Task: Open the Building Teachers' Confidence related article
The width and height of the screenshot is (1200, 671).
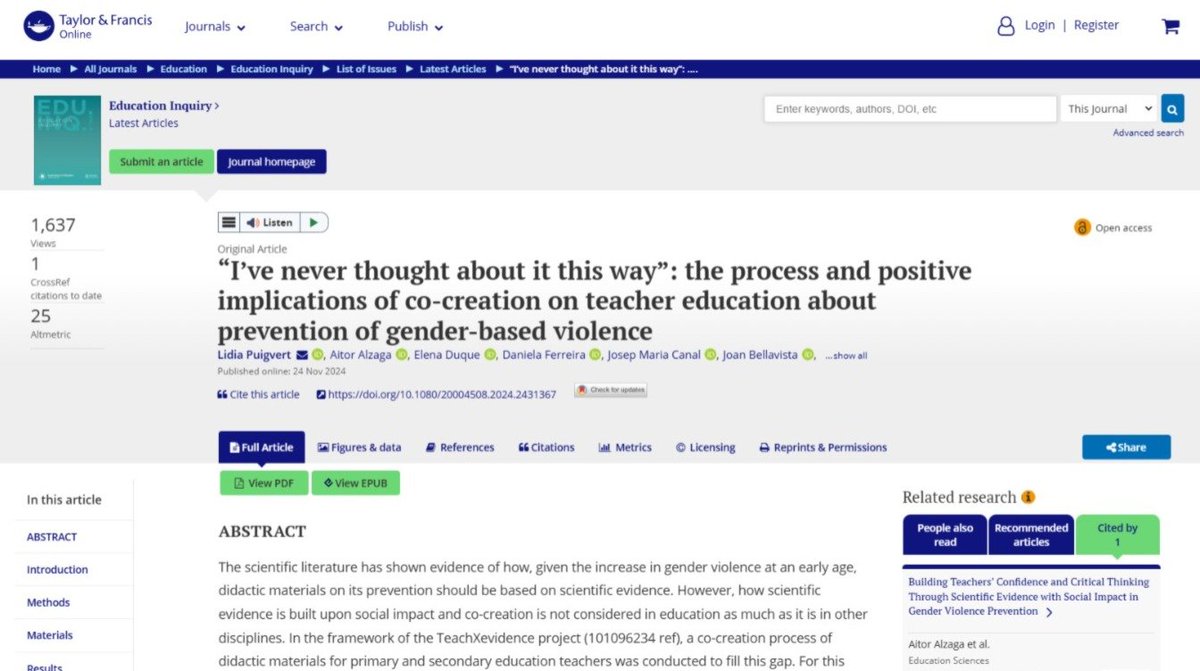Action: [1028, 596]
